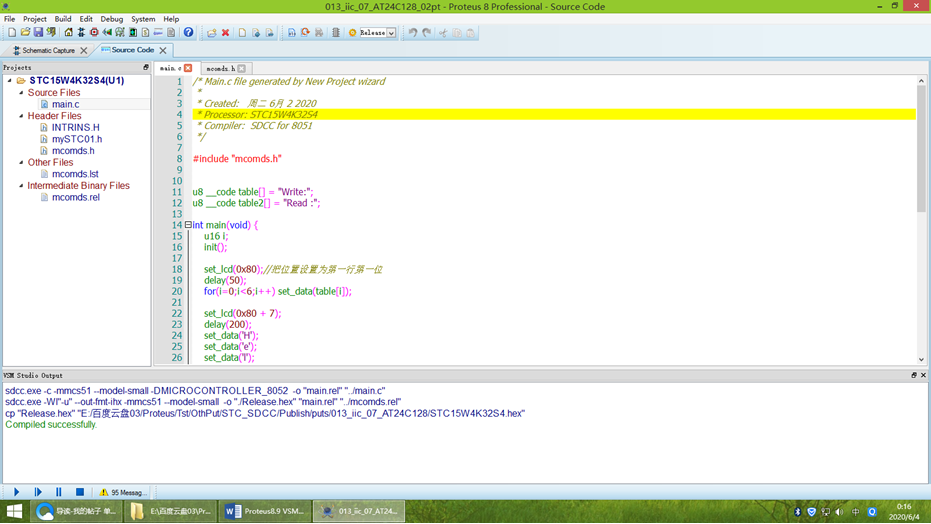Viewport: 931px width, 524px height.
Task: Click the volume icon in system tray
Action: [839, 512]
